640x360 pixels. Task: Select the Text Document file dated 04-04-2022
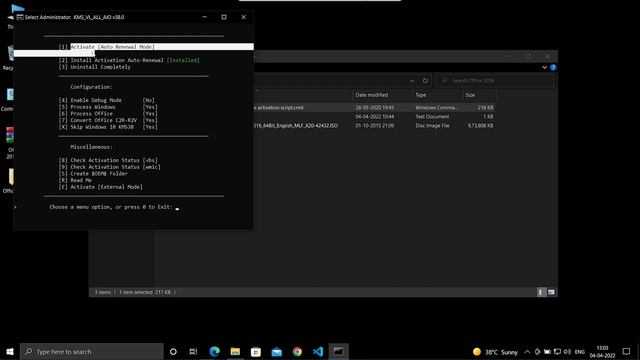coord(373,116)
